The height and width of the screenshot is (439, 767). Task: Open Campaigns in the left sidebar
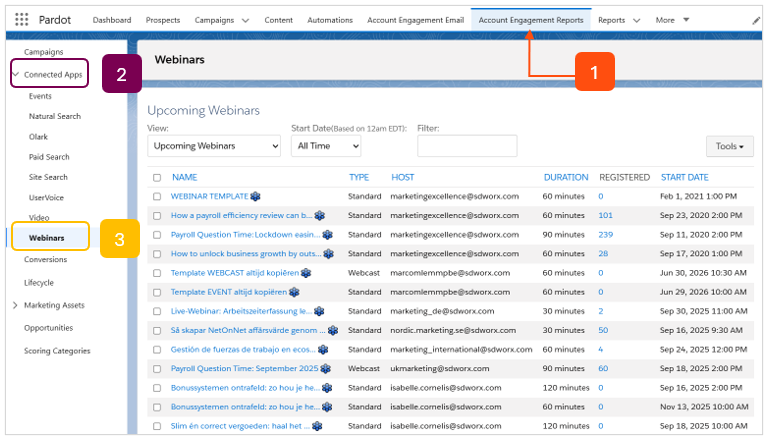pyautogui.click(x=44, y=52)
